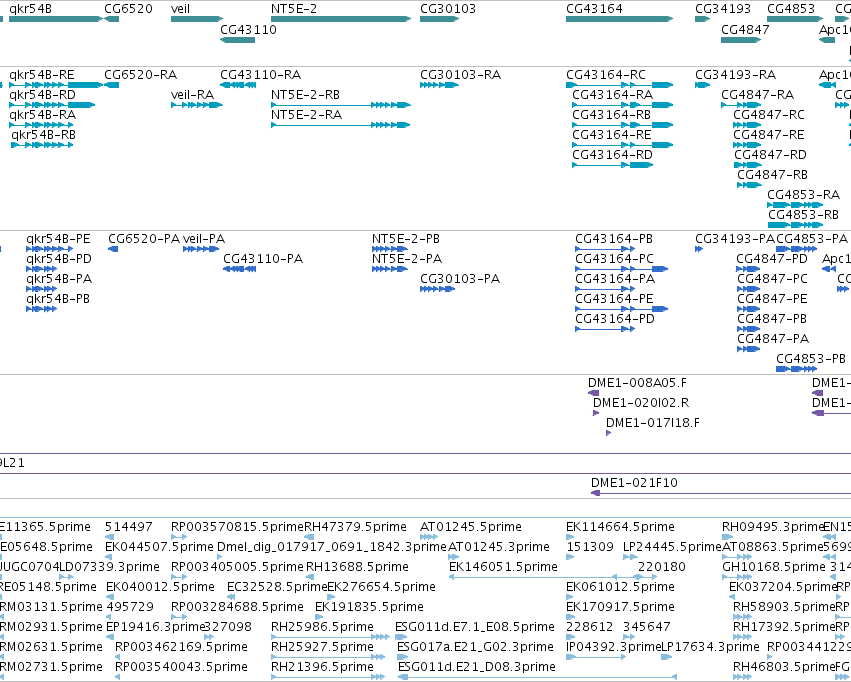Click the NT5E-2-RB transcript label
Image resolution: width=851 pixels, height=682 pixels.
306,95
